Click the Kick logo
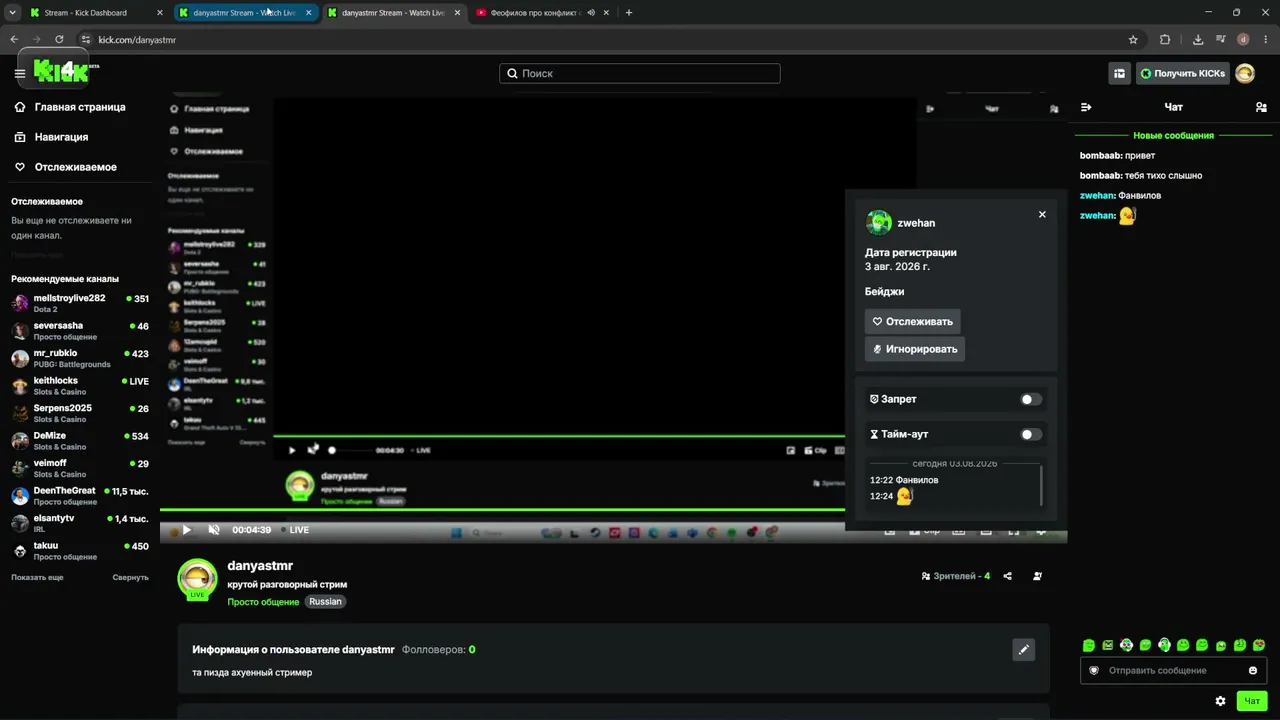The image size is (1280, 720). [61, 71]
